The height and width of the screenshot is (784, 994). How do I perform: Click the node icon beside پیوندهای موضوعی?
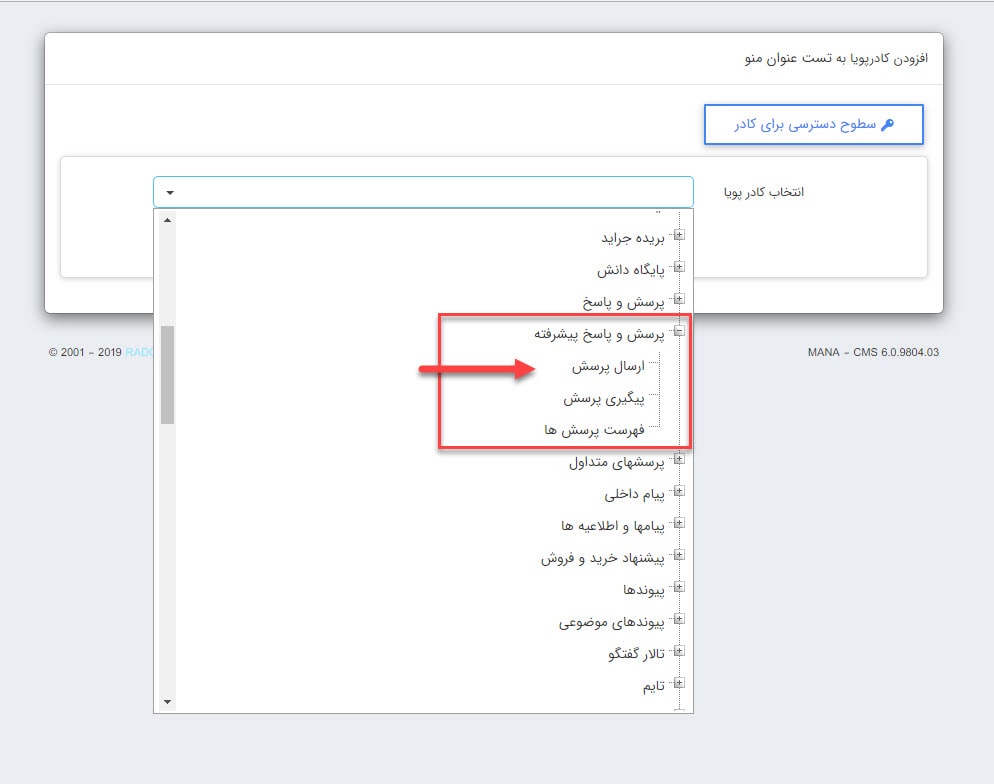point(680,620)
